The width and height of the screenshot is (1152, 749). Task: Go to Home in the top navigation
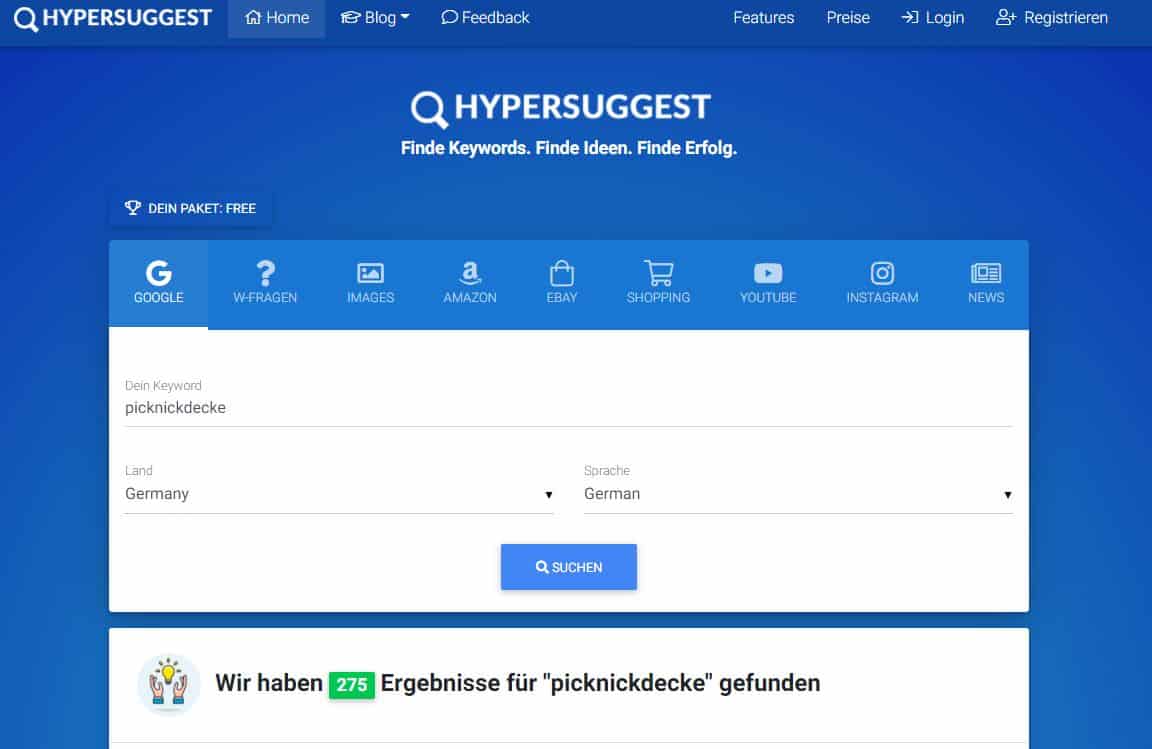tap(277, 18)
